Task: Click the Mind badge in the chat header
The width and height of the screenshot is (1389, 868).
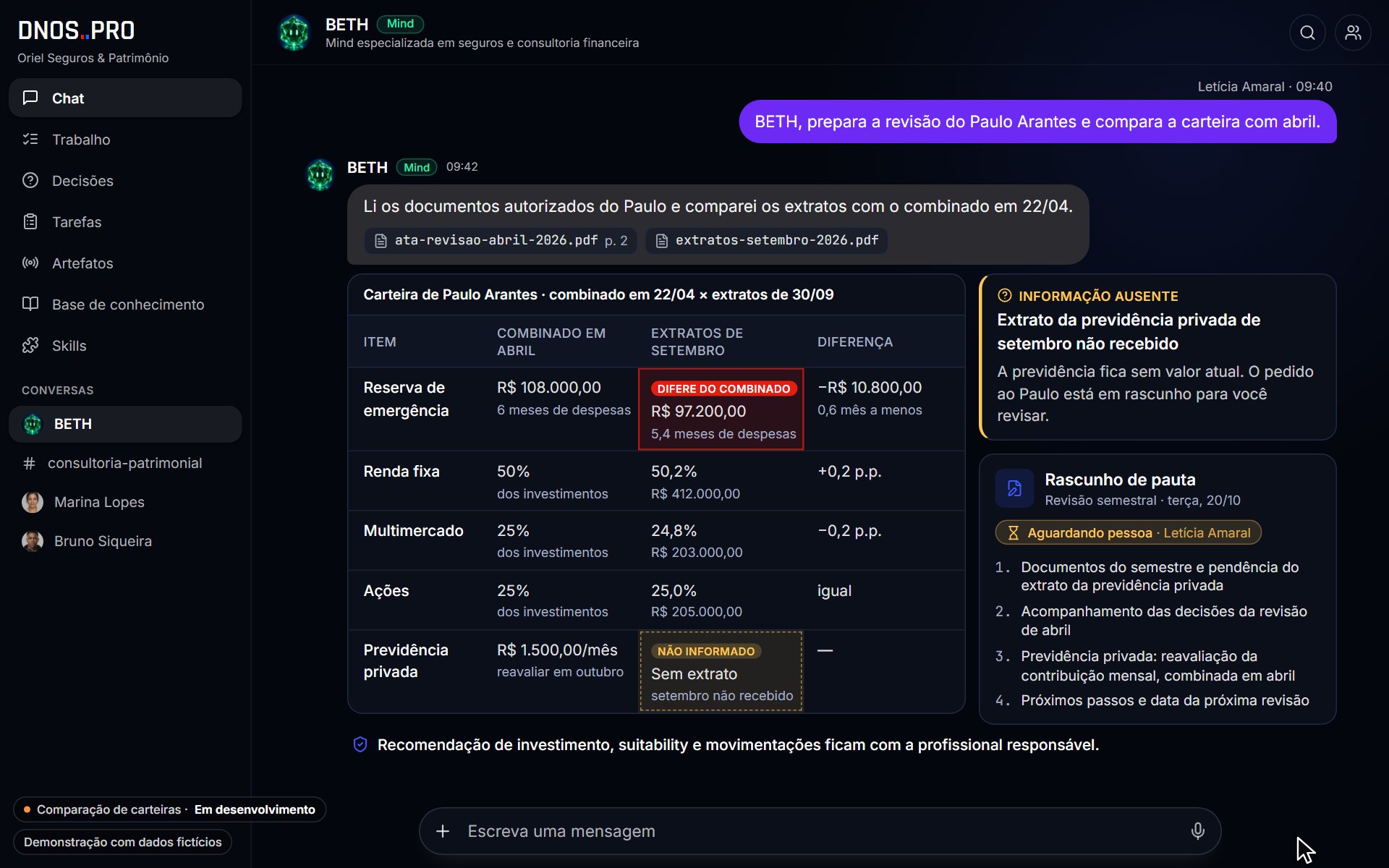Action: tap(400, 24)
